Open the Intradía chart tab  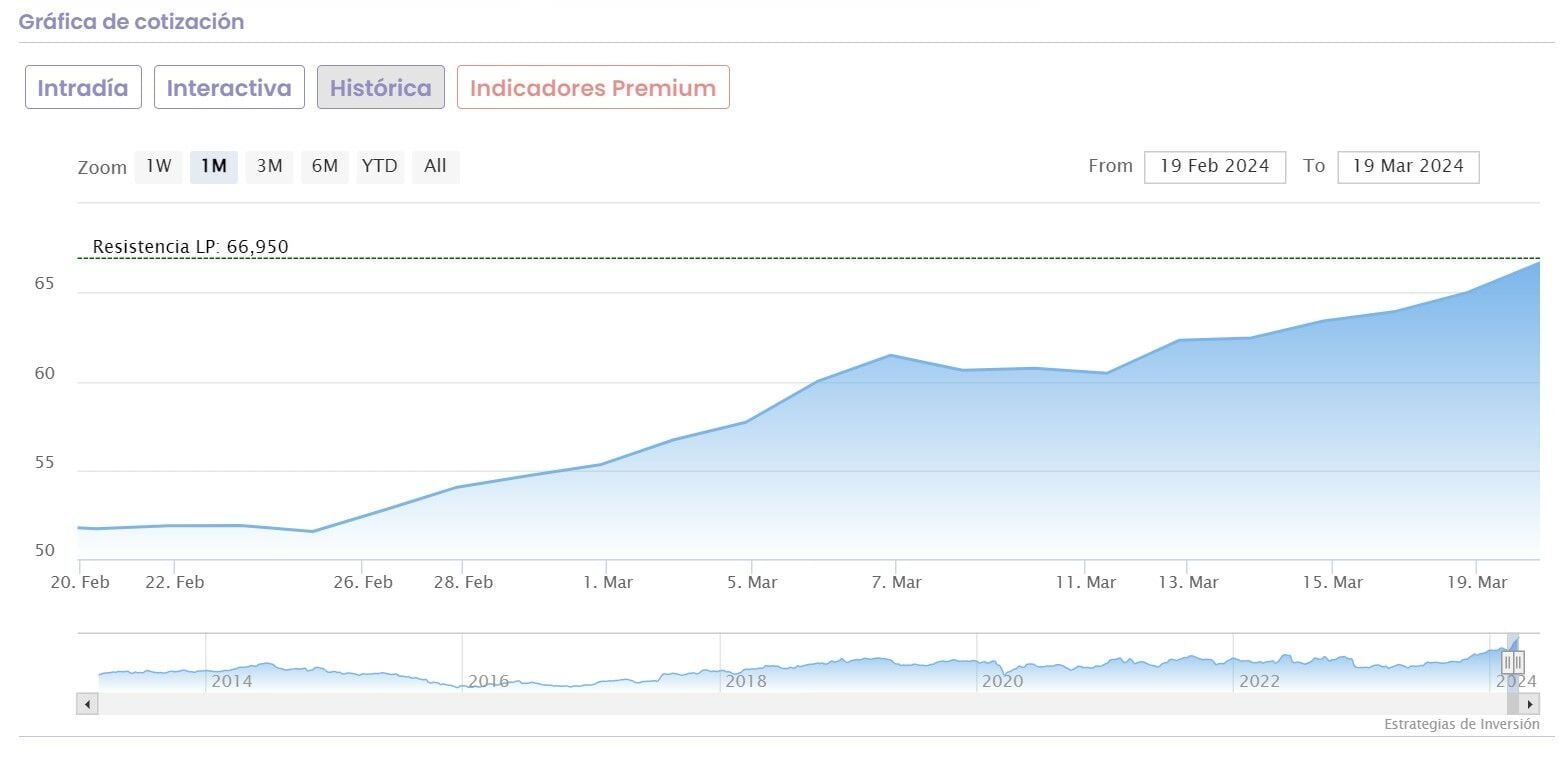[x=83, y=88]
